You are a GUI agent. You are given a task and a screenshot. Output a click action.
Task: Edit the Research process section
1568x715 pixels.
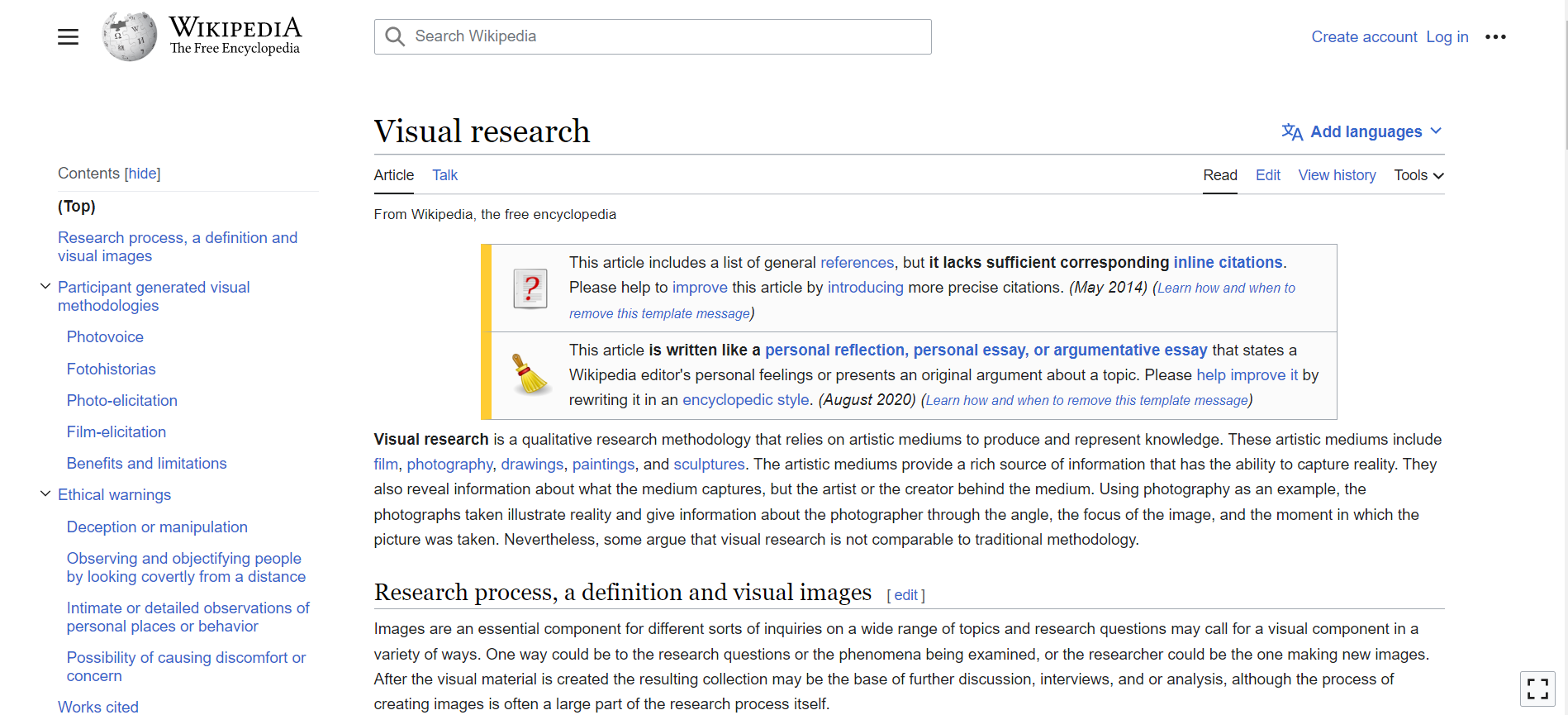coord(905,595)
